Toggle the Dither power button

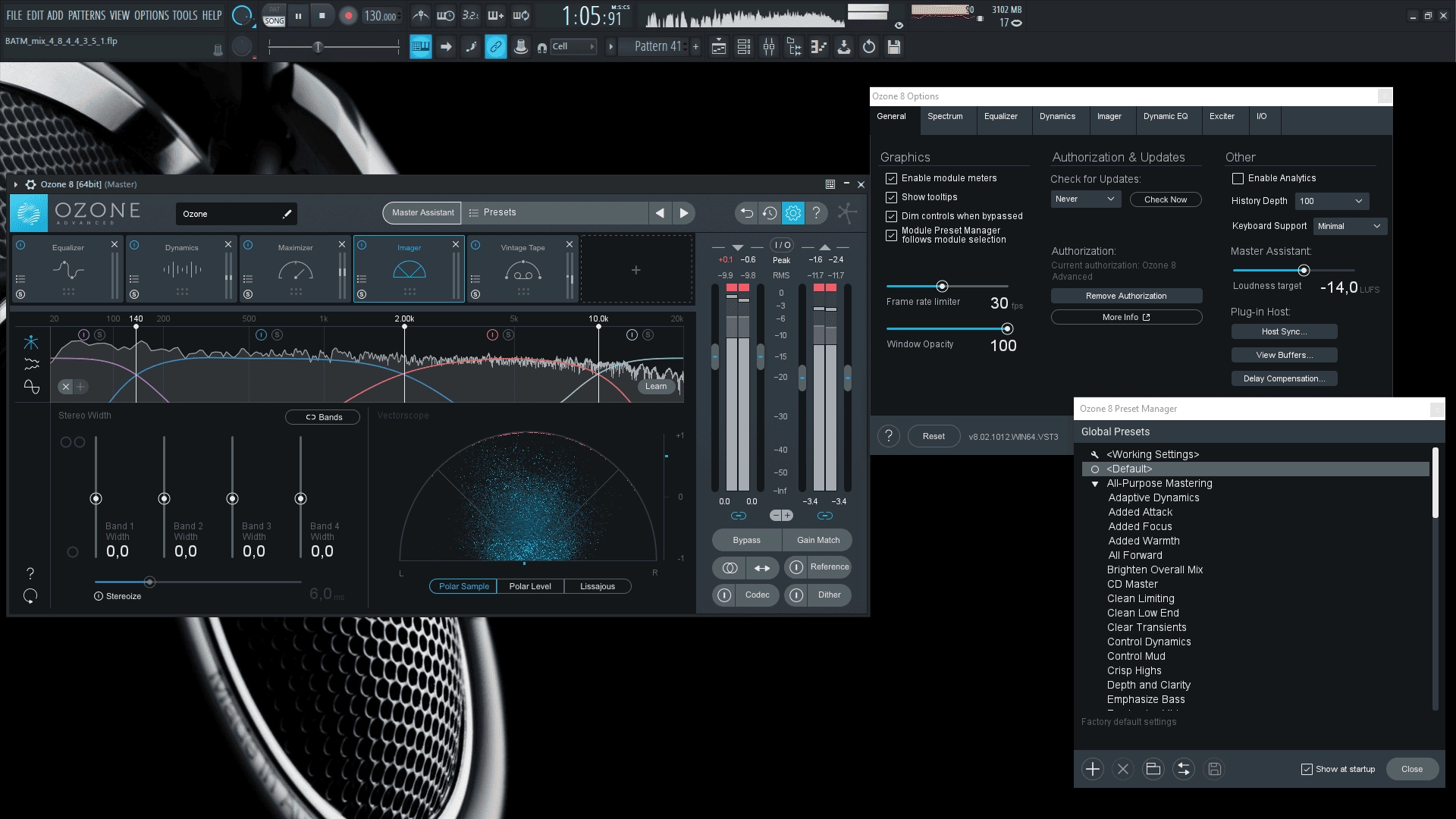(795, 595)
